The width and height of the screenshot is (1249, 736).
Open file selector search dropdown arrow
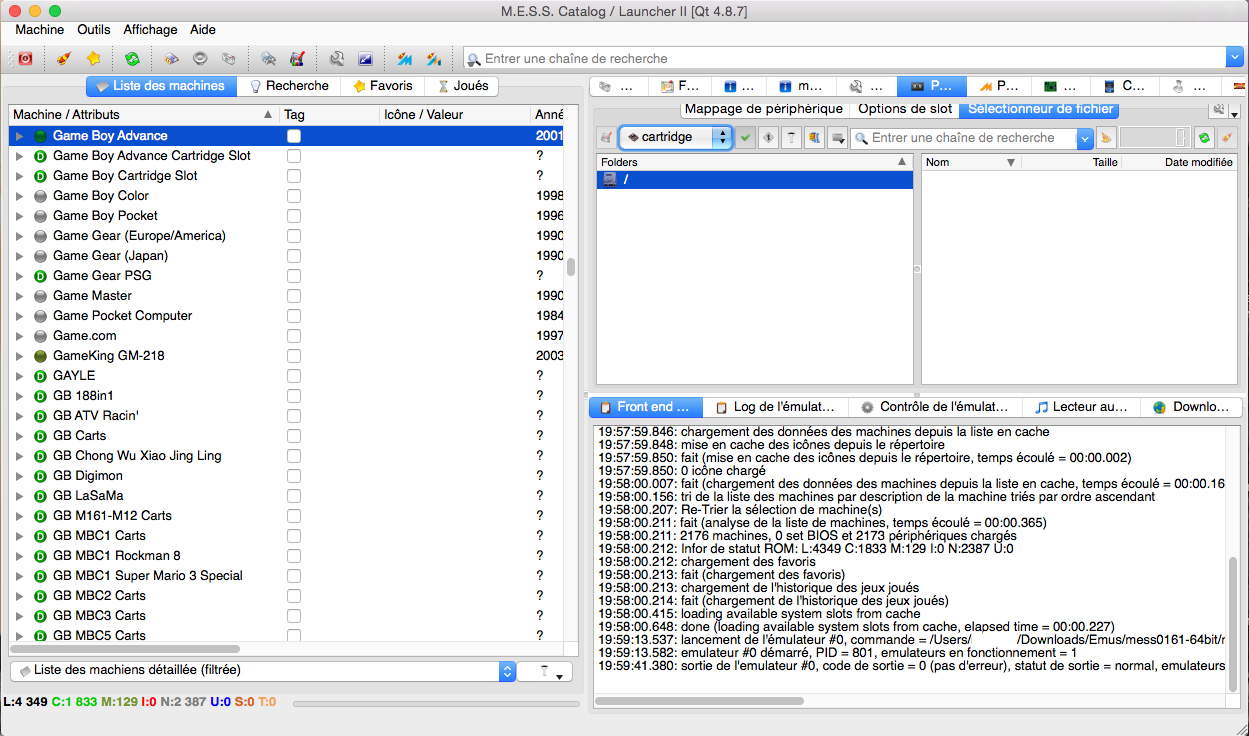1085,138
